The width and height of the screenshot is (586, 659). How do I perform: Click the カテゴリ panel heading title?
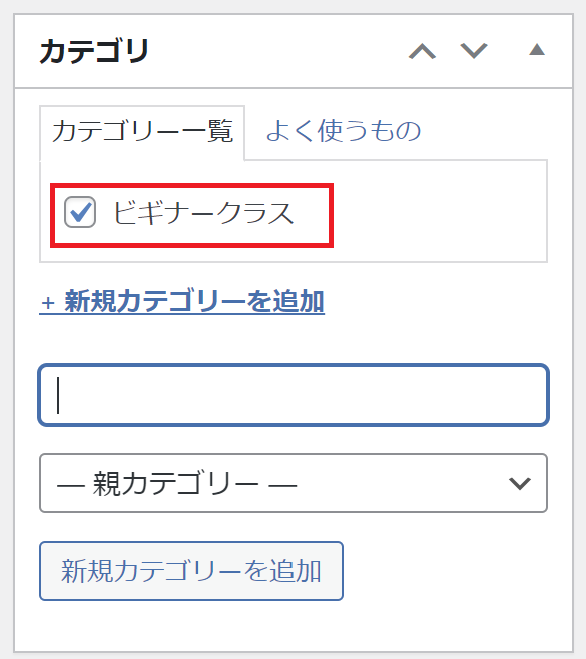(x=94, y=51)
